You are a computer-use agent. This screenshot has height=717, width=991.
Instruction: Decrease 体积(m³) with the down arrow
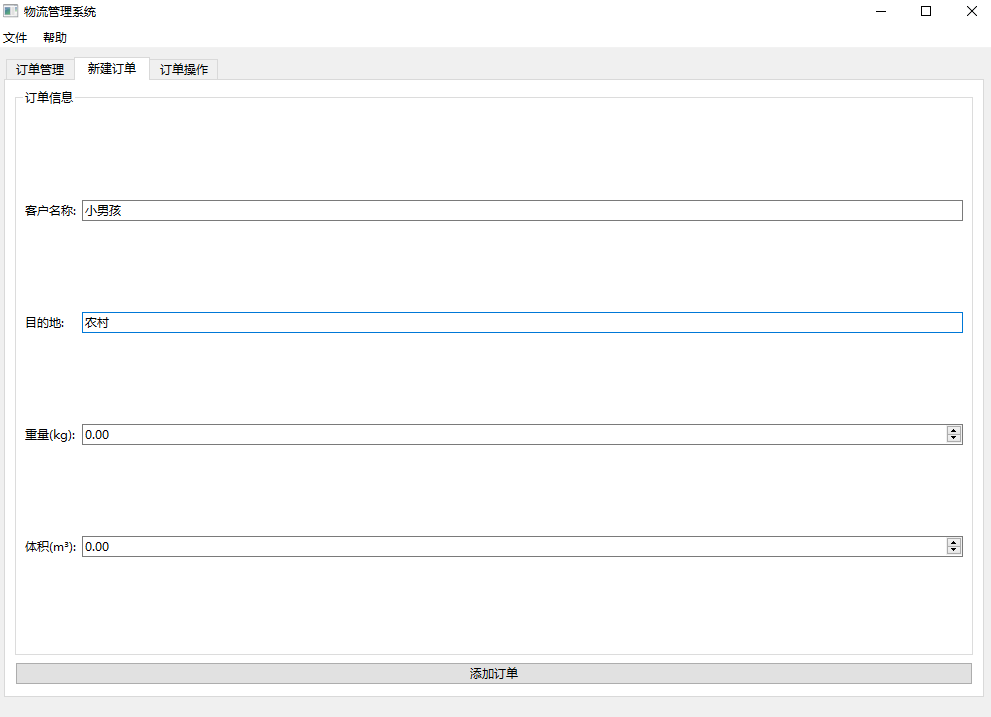click(954, 551)
